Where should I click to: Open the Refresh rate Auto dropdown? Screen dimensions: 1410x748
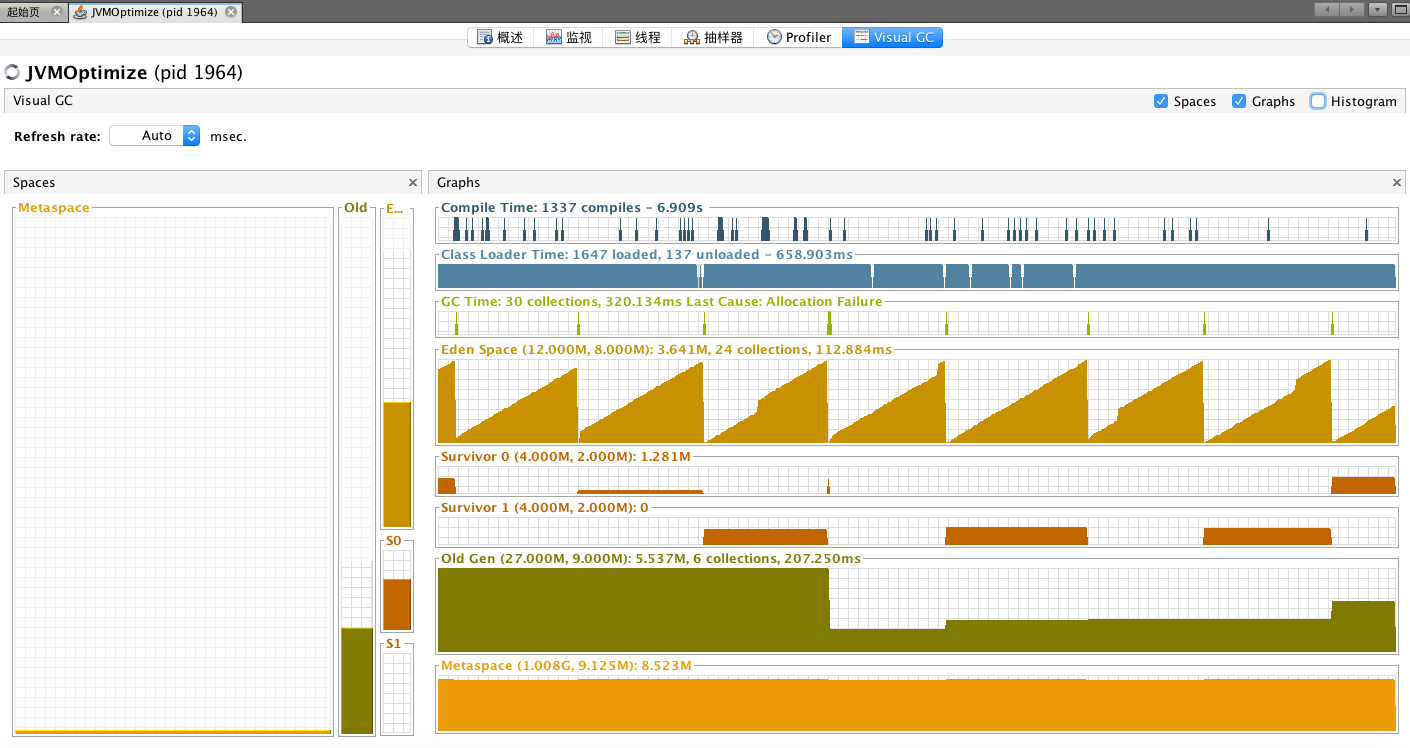(155, 136)
